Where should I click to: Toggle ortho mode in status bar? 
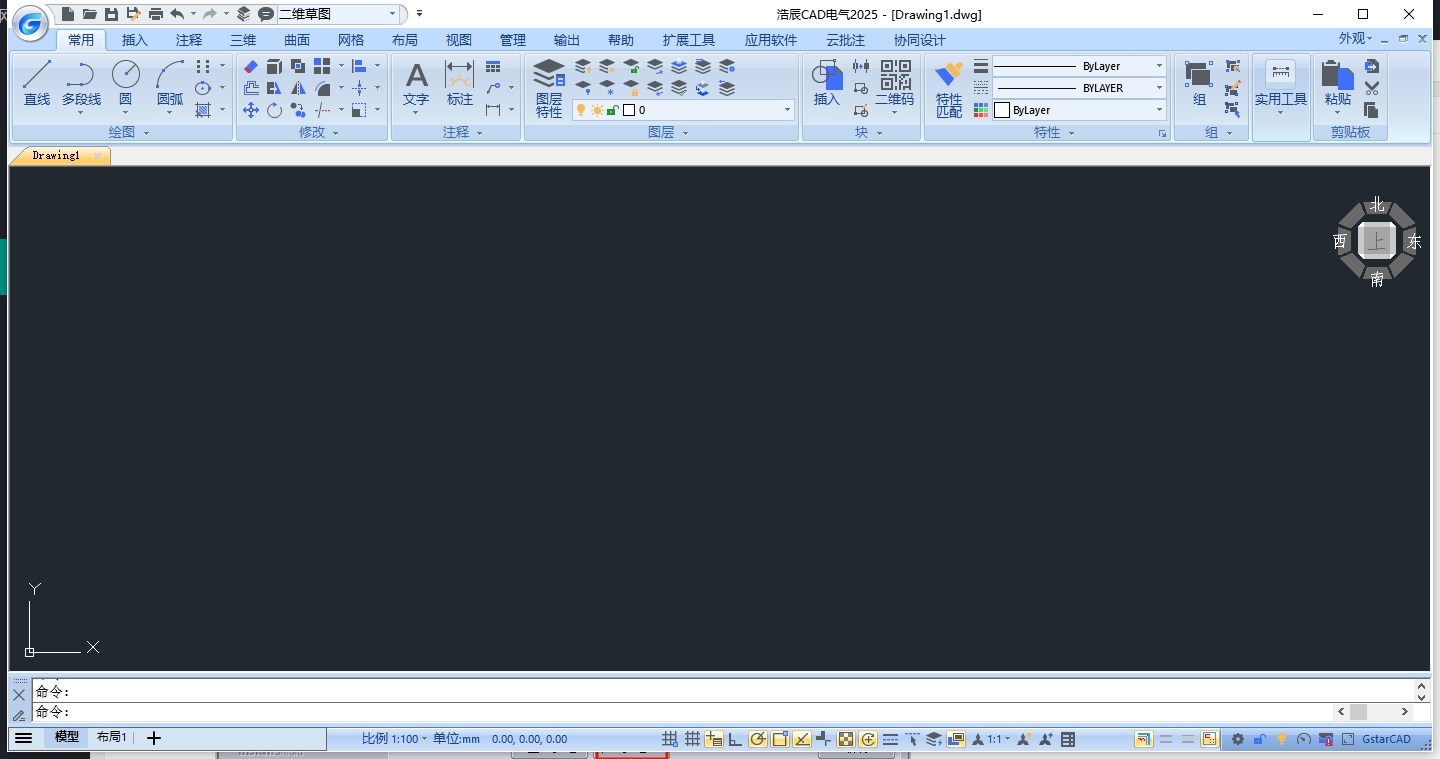[735, 739]
